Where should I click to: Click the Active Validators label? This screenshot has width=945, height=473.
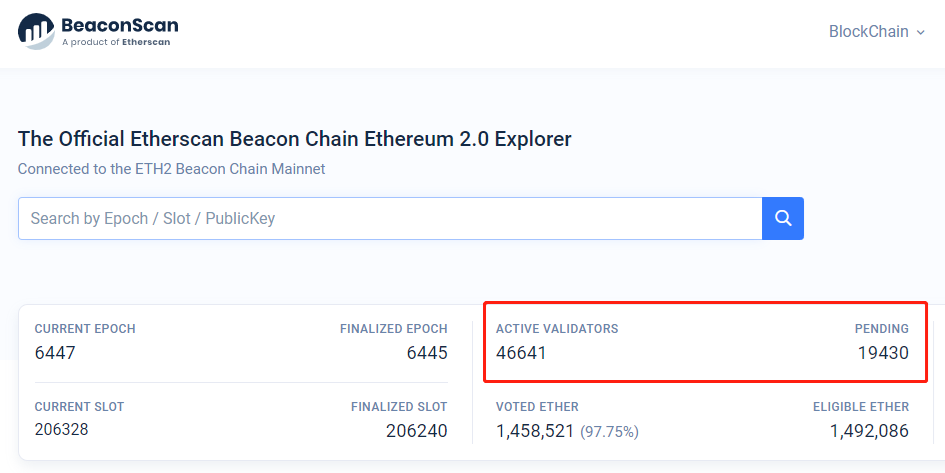tap(557, 328)
